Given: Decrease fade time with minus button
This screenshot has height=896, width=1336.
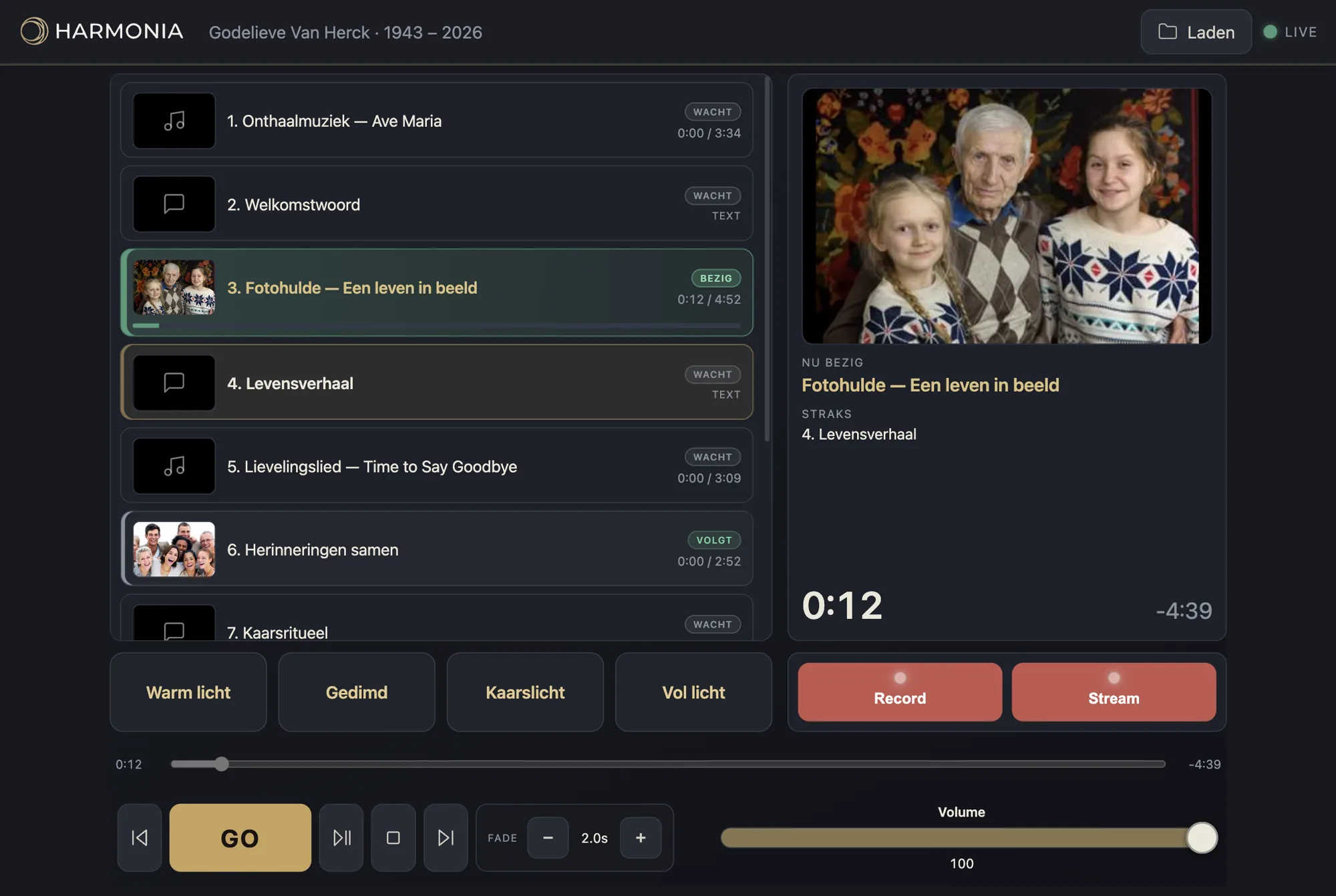Looking at the screenshot, I should pos(548,838).
